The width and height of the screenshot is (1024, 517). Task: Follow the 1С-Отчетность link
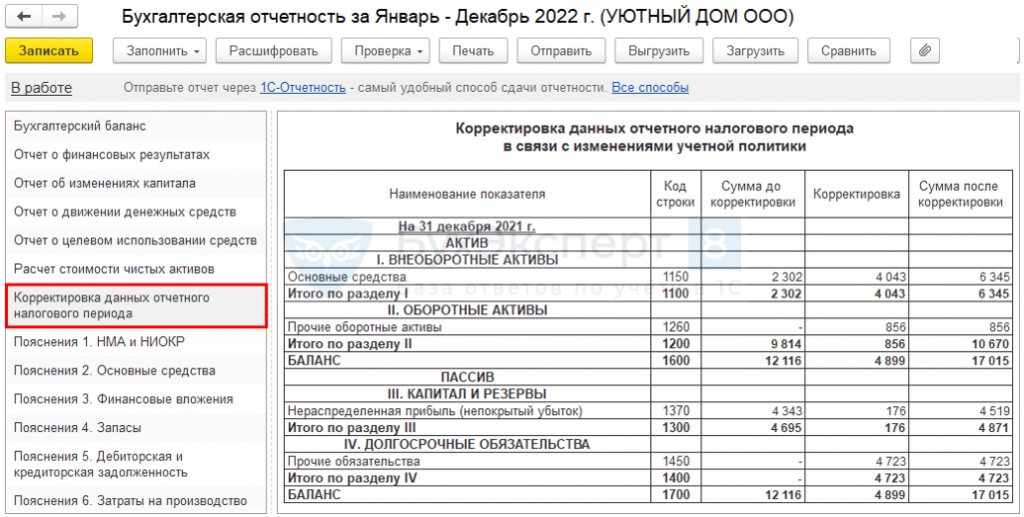tap(303, 87)
